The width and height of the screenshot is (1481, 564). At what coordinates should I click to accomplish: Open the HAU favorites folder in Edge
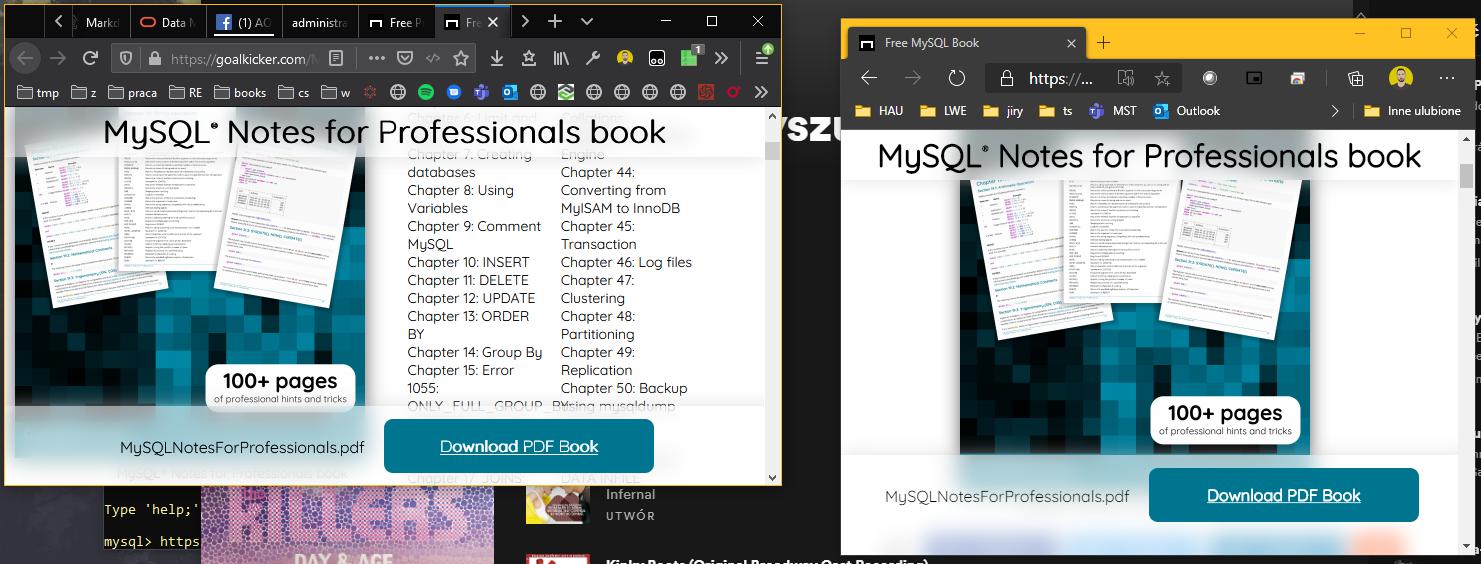[x=880, y=111]
